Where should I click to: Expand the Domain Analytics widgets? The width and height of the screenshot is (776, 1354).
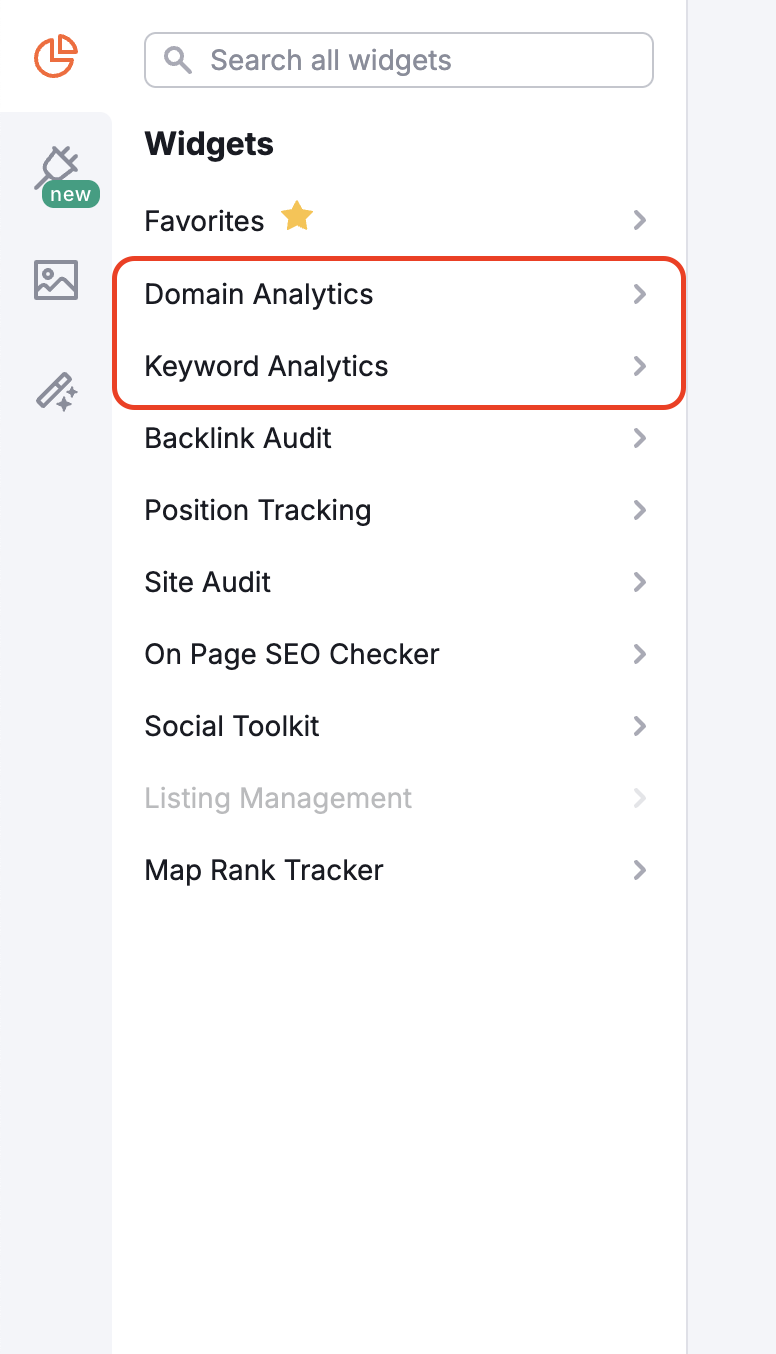(640, 294)
